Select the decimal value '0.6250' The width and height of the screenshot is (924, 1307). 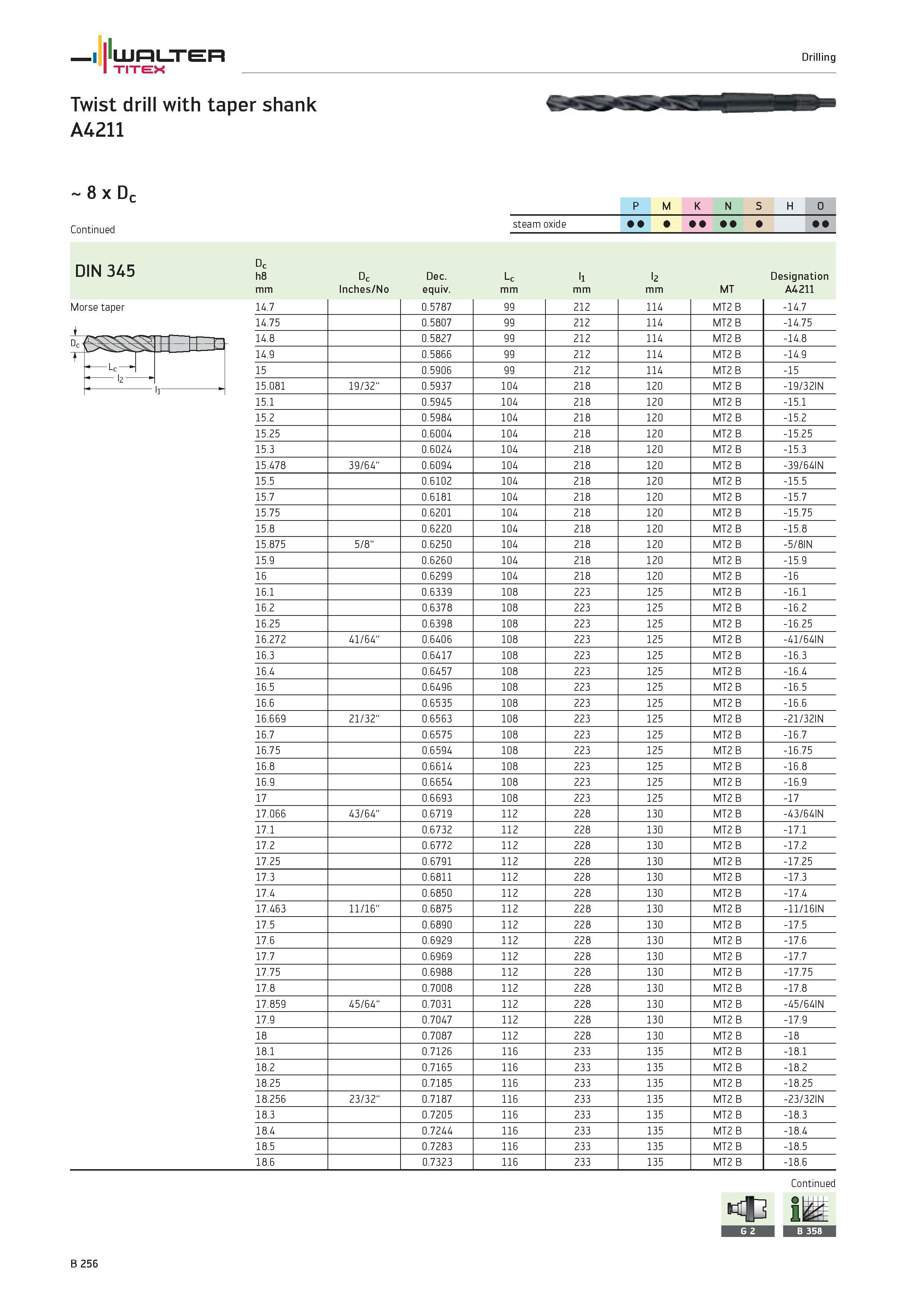[x=437, y=544]
